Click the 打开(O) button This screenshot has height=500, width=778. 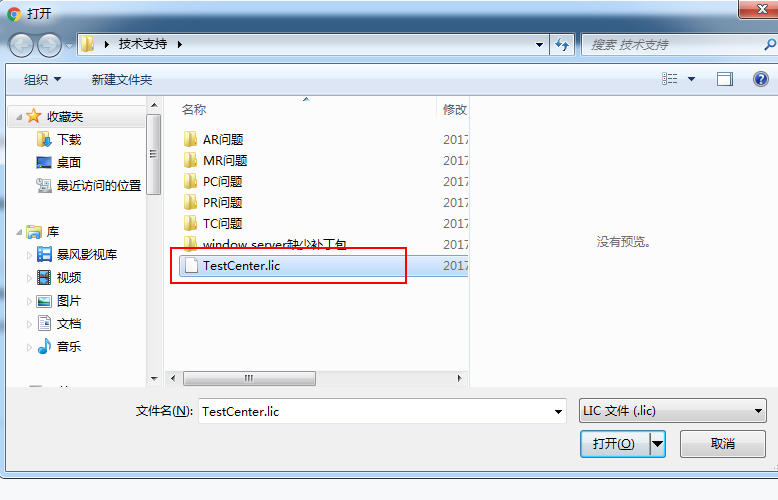point(614,443)
